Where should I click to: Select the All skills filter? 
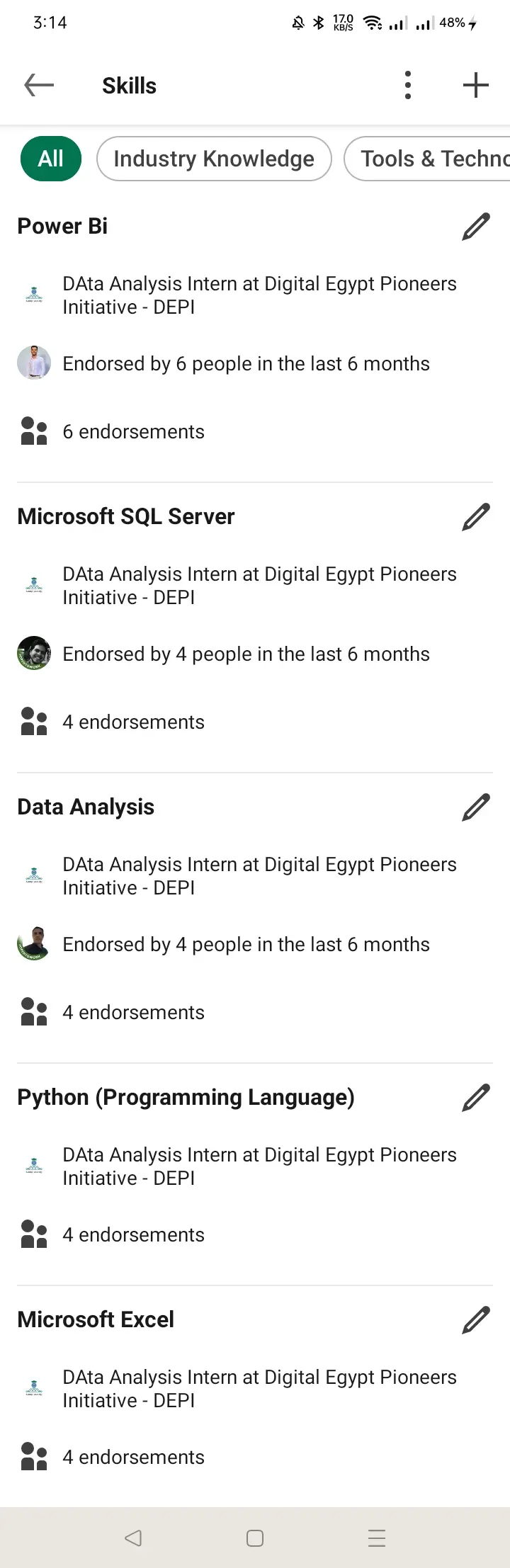50,159
